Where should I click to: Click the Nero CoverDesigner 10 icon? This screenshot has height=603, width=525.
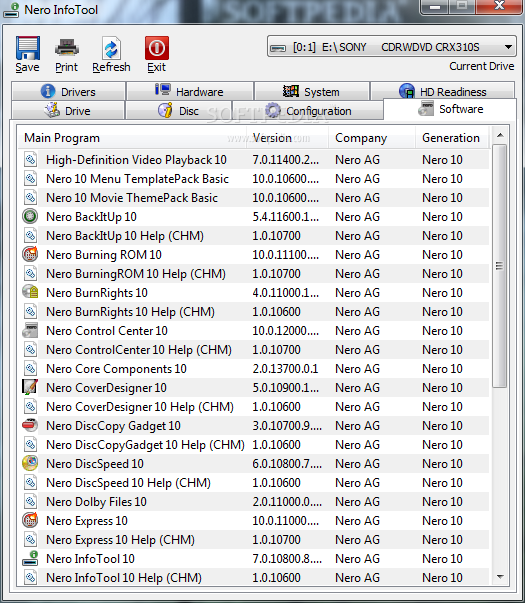30,388
